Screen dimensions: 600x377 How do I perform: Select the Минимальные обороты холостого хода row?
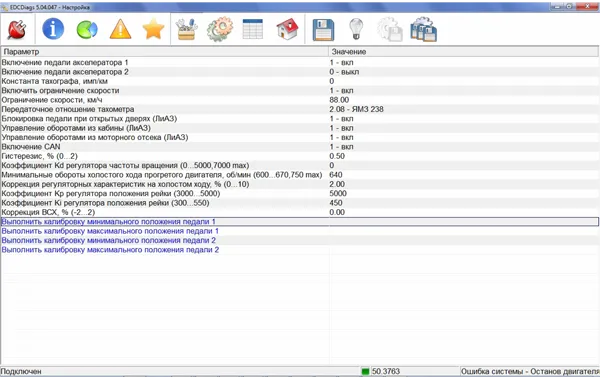[300, 175]
